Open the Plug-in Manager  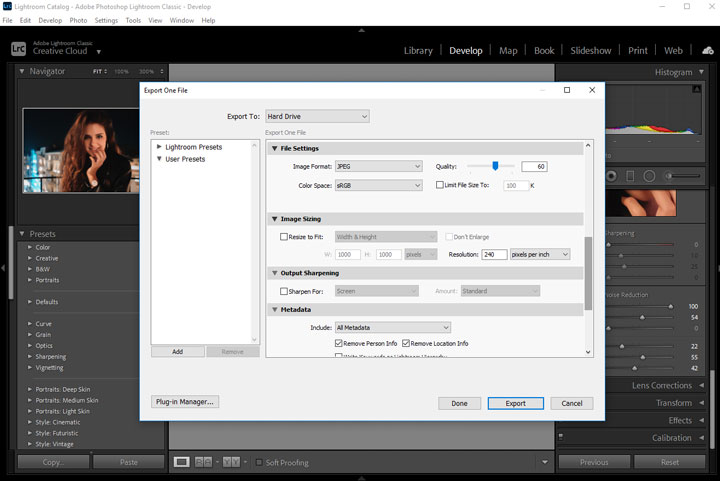[185, 402]
